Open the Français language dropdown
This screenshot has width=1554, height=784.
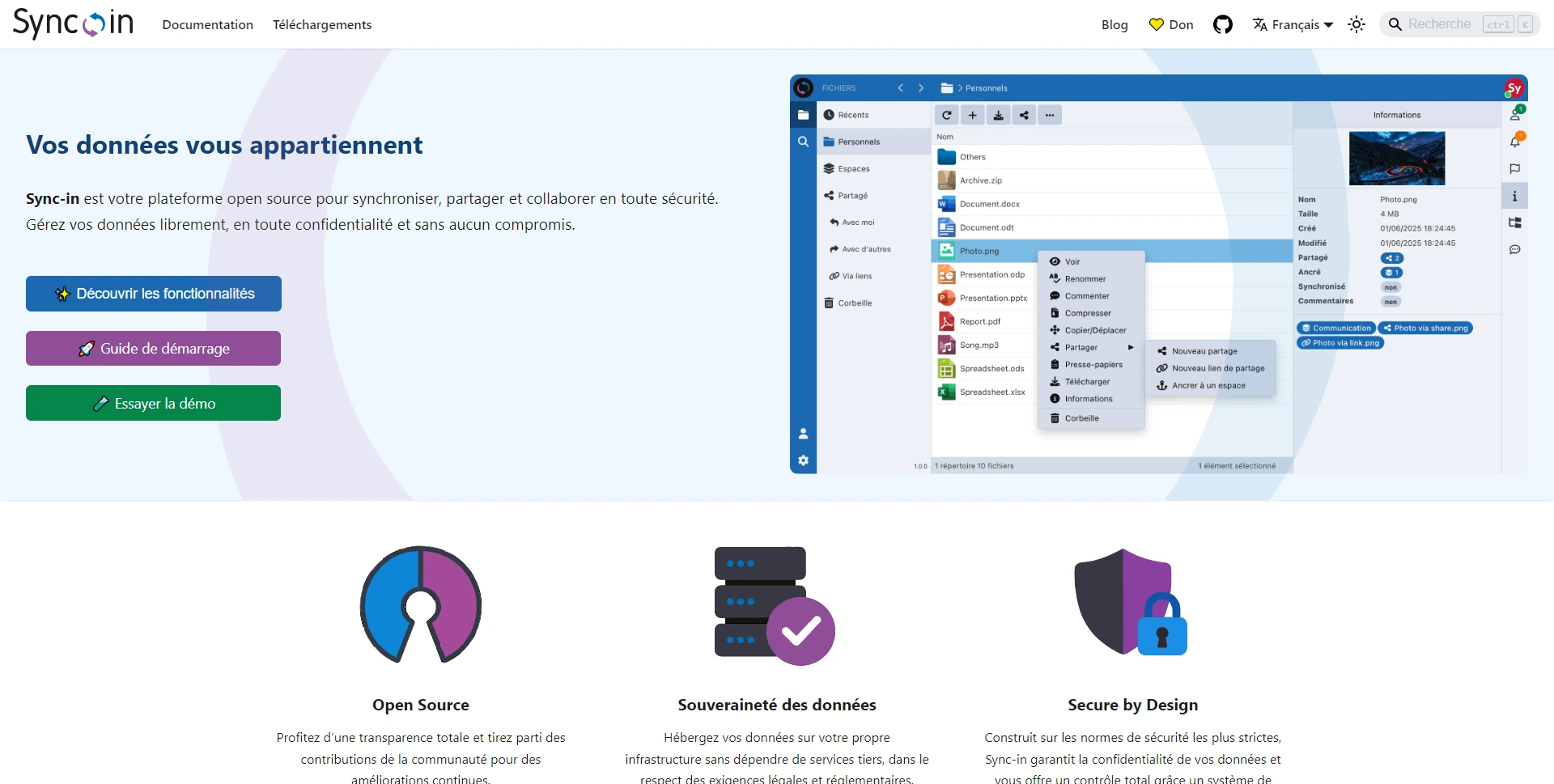pos(1293,24)
